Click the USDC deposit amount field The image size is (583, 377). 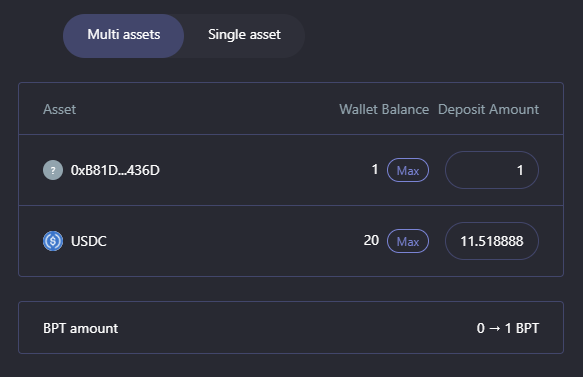point(492,241)
